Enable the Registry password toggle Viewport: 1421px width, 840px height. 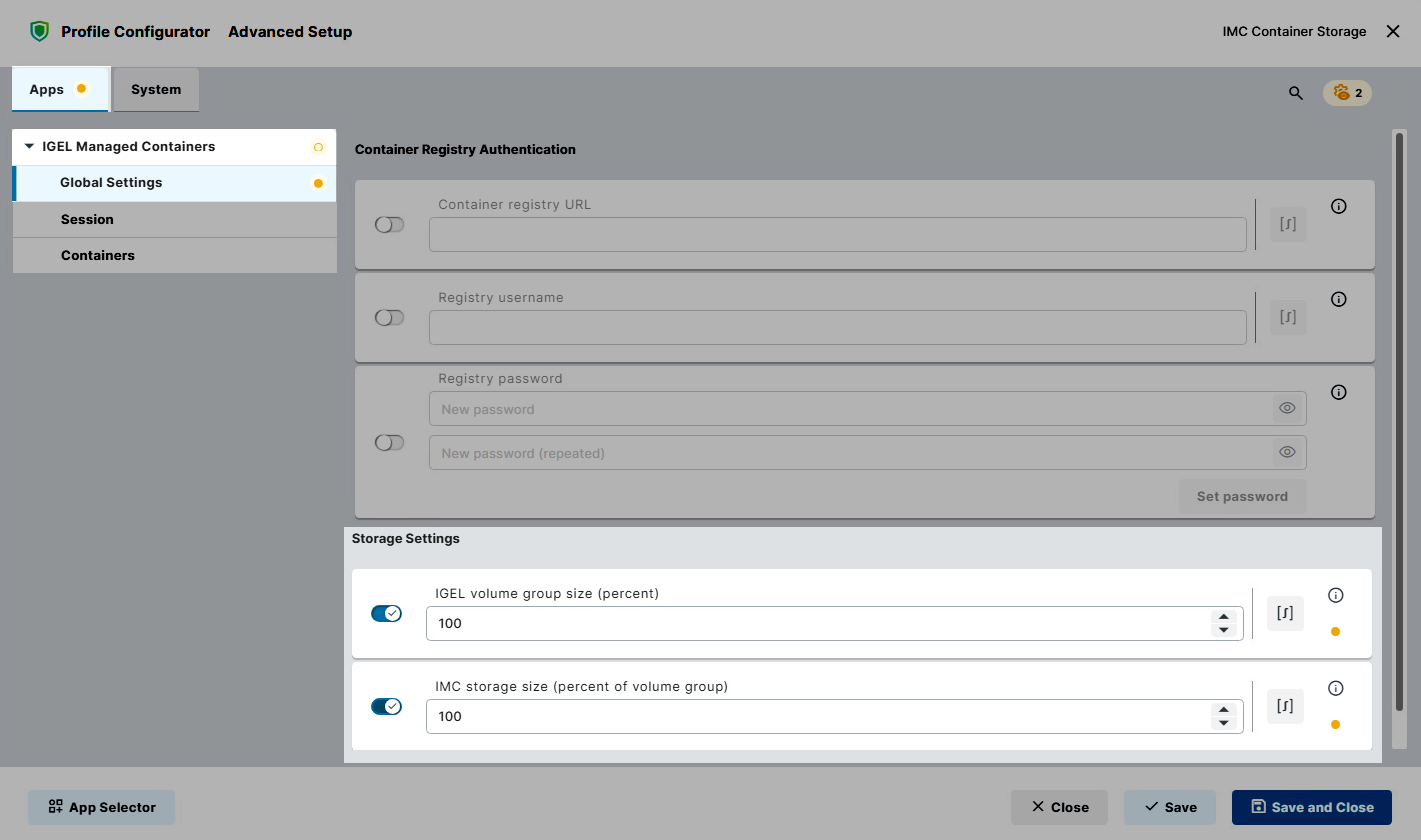tap(389, 442)
